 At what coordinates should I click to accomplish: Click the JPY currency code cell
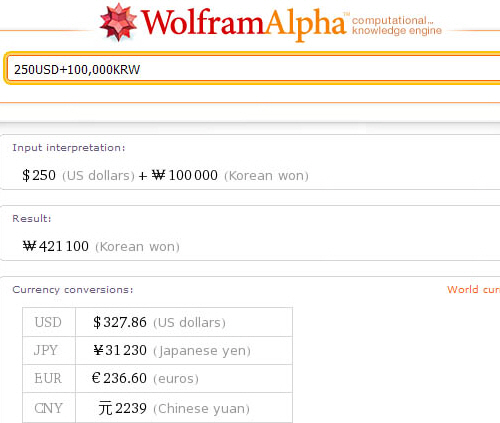tap(49, 350)
